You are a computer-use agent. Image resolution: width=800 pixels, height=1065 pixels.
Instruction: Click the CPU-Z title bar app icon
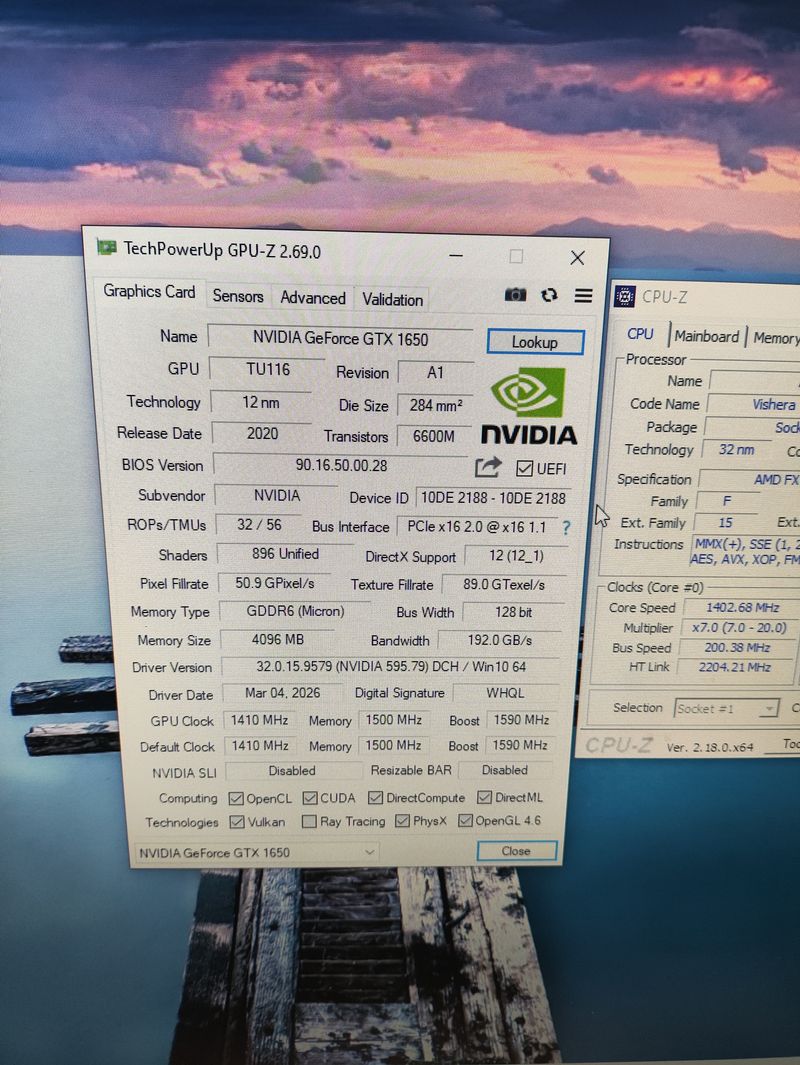[x=624, y=296]
